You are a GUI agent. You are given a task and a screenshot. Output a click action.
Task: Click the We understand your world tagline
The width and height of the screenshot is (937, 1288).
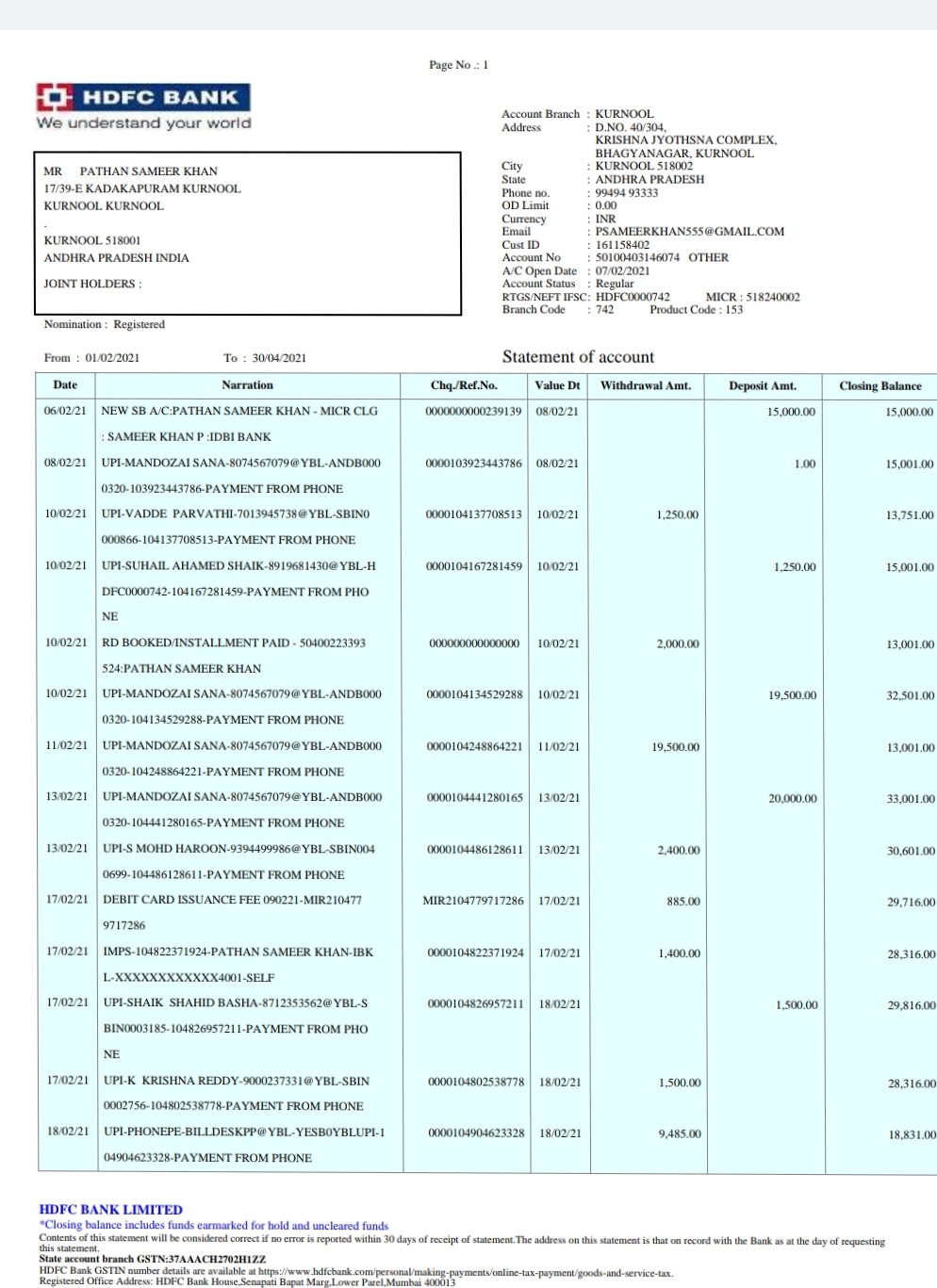(x=144, y=123)
